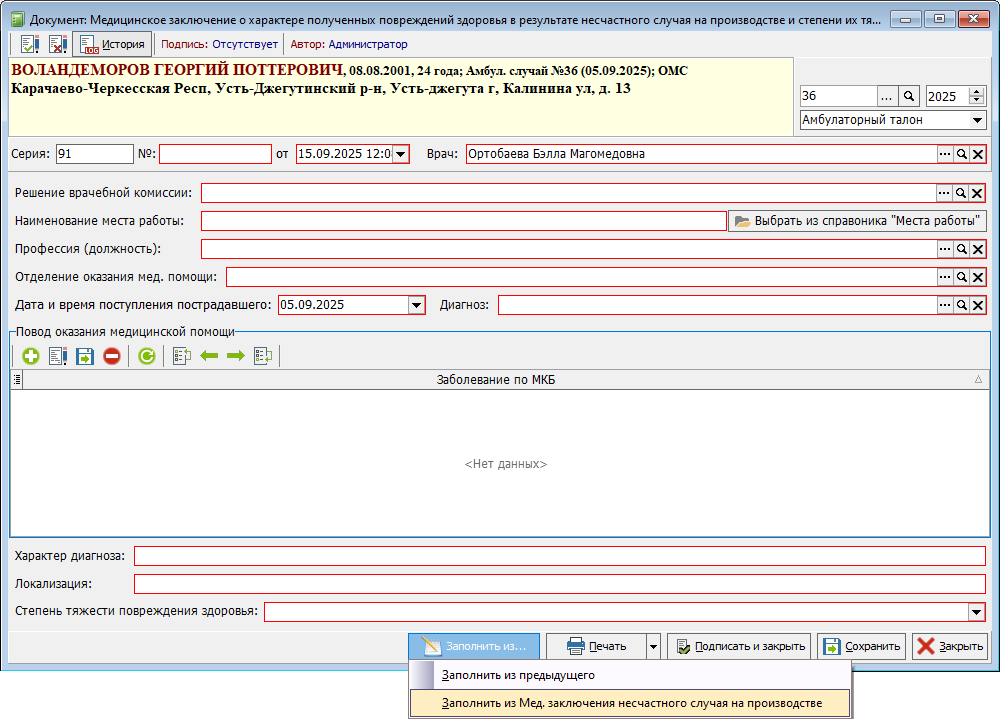The image size is (1000, 719).
Task: Save the table record with the floppy disk icon
Action: tap(84, 356)
